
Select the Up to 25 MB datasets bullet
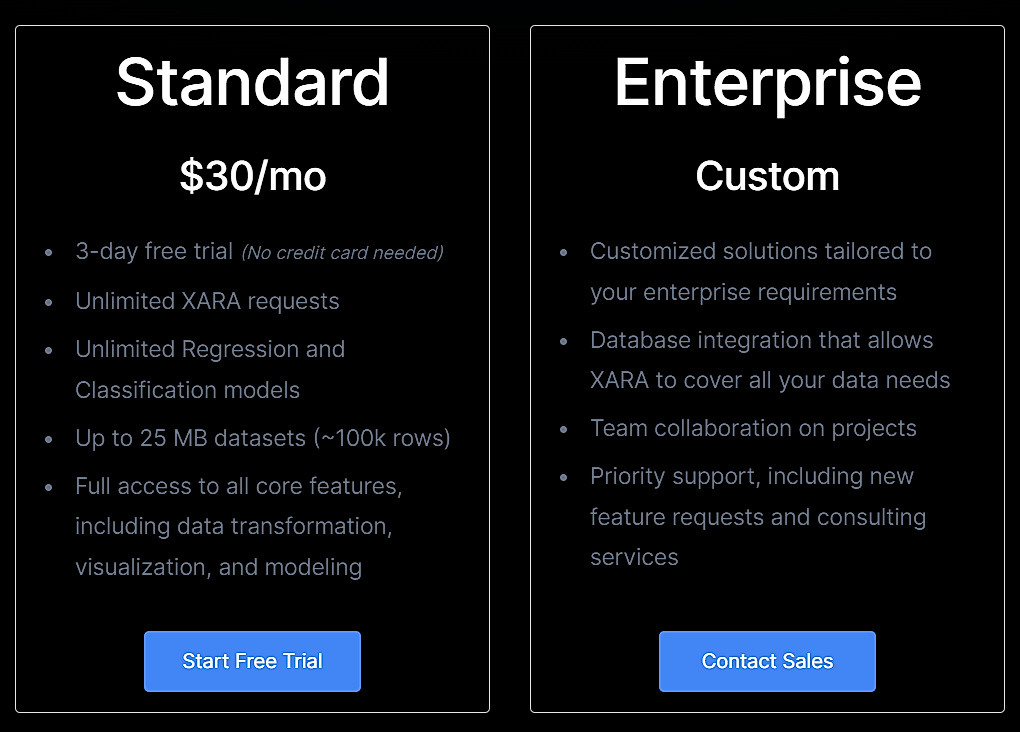click(262, 438)
